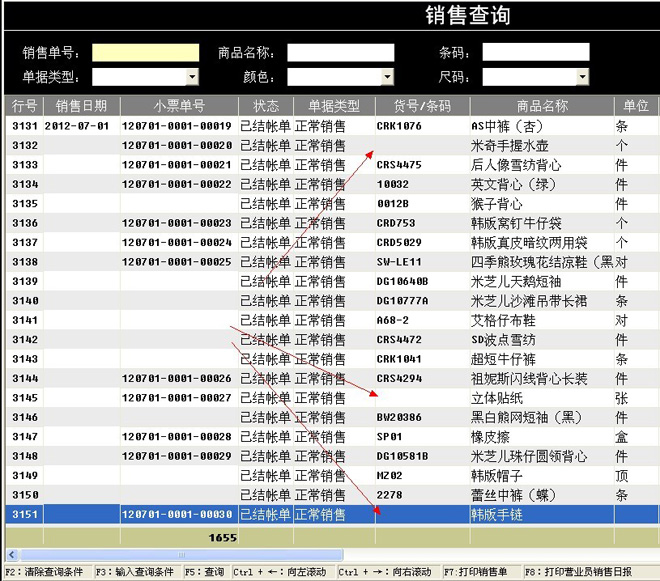Click item code MZ02
This screenshot has height=581, width=660.
[x=389, y=475]
